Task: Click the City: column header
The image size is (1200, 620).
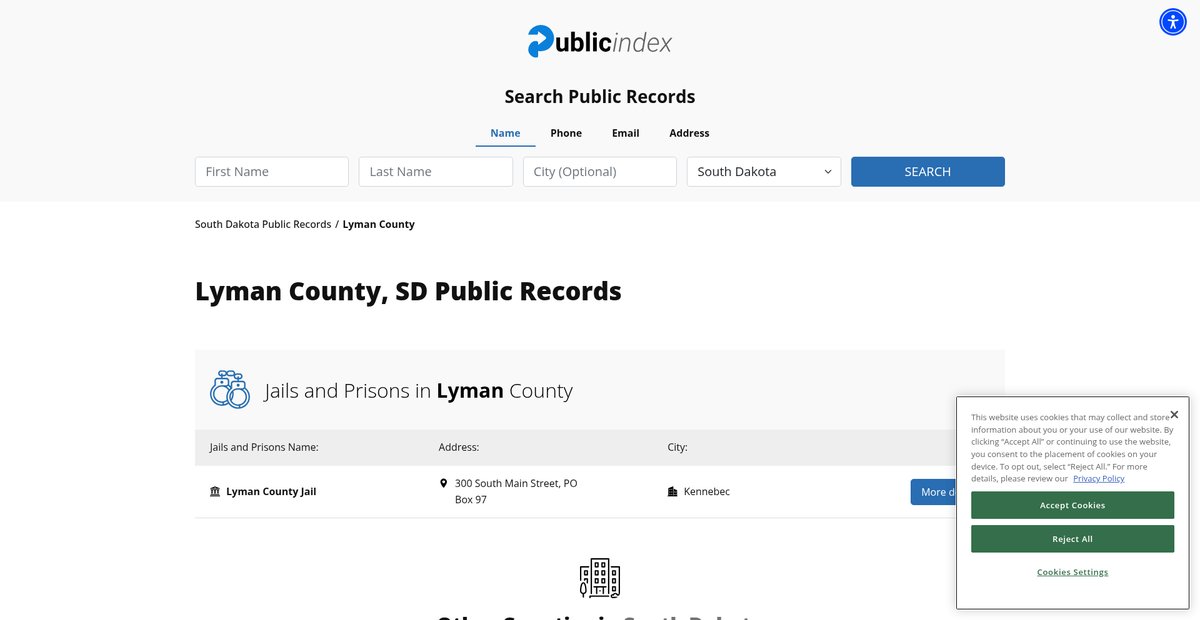Action: tap(678, 447)
